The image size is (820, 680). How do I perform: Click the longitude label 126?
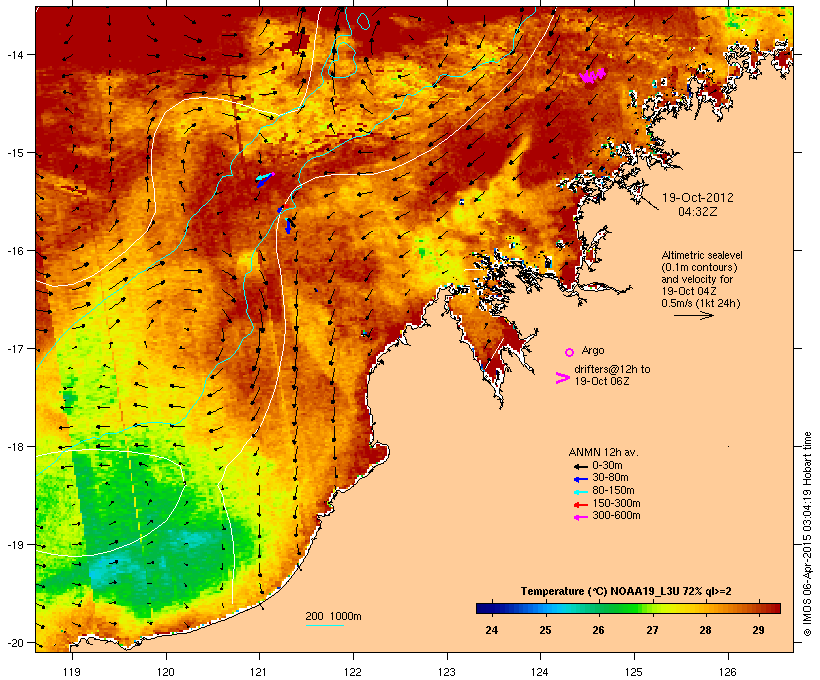(727, 672)
